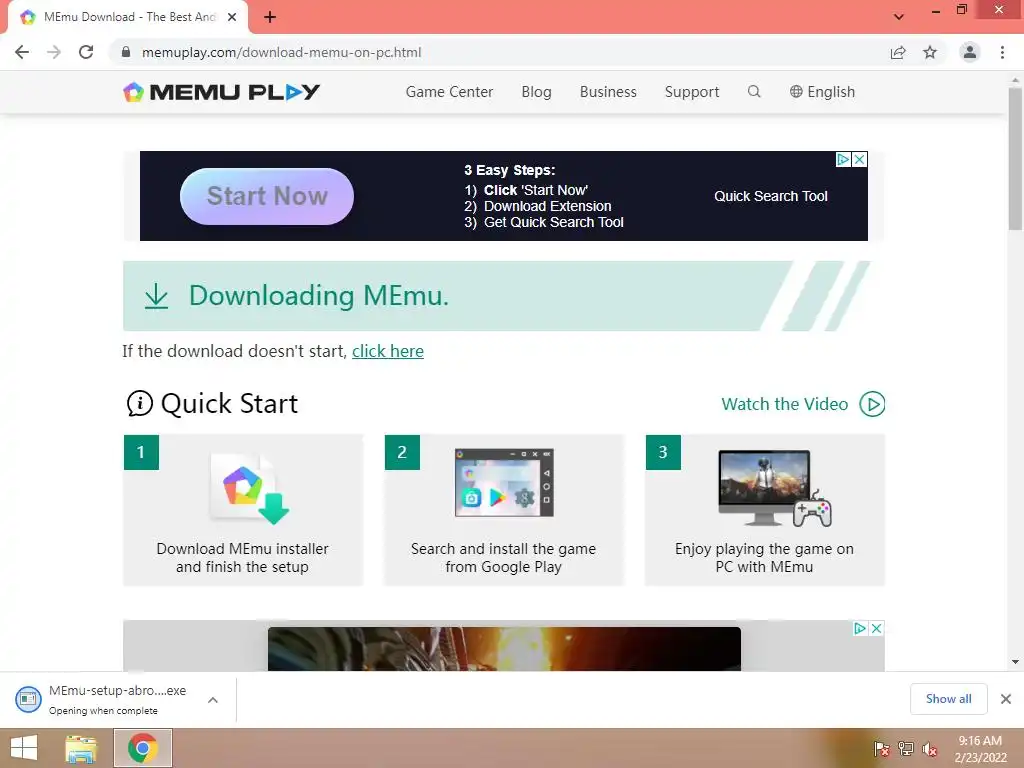Open AdChoices icon on bottom ad
The height and width of the screenshot is (768, 1024).
click(861, 628)
